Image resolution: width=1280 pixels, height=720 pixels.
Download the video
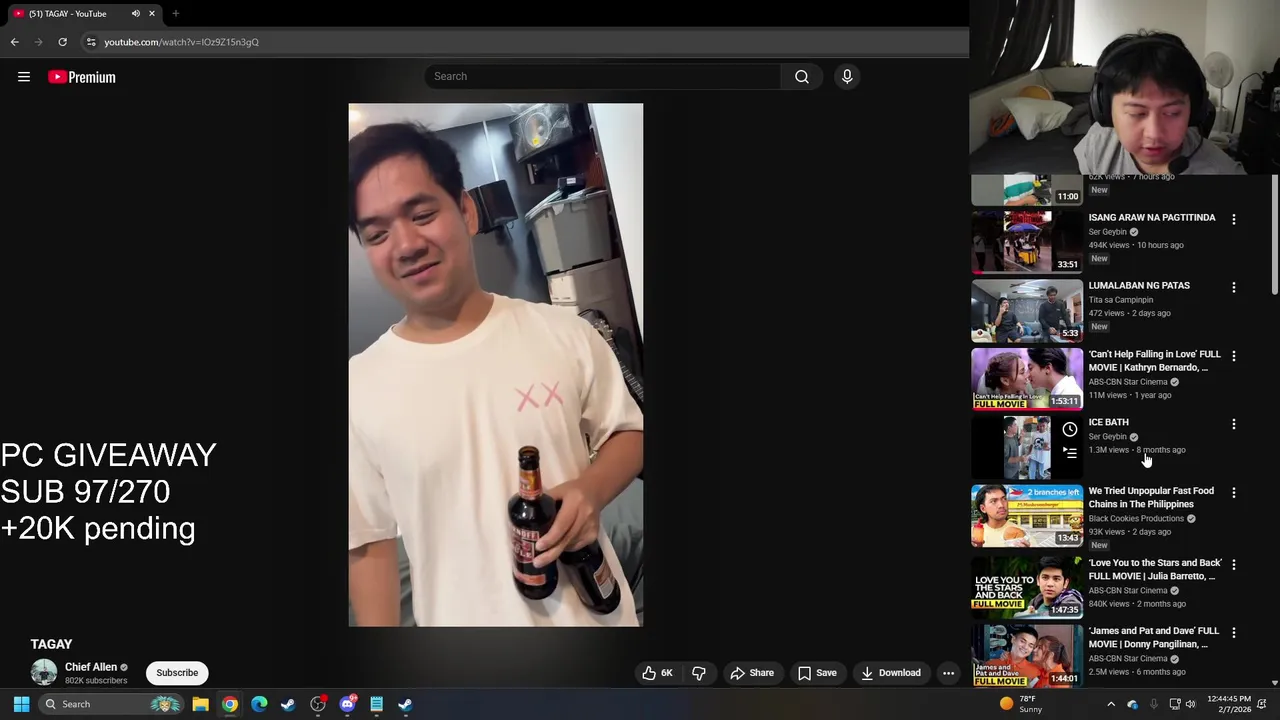[890, 673]
